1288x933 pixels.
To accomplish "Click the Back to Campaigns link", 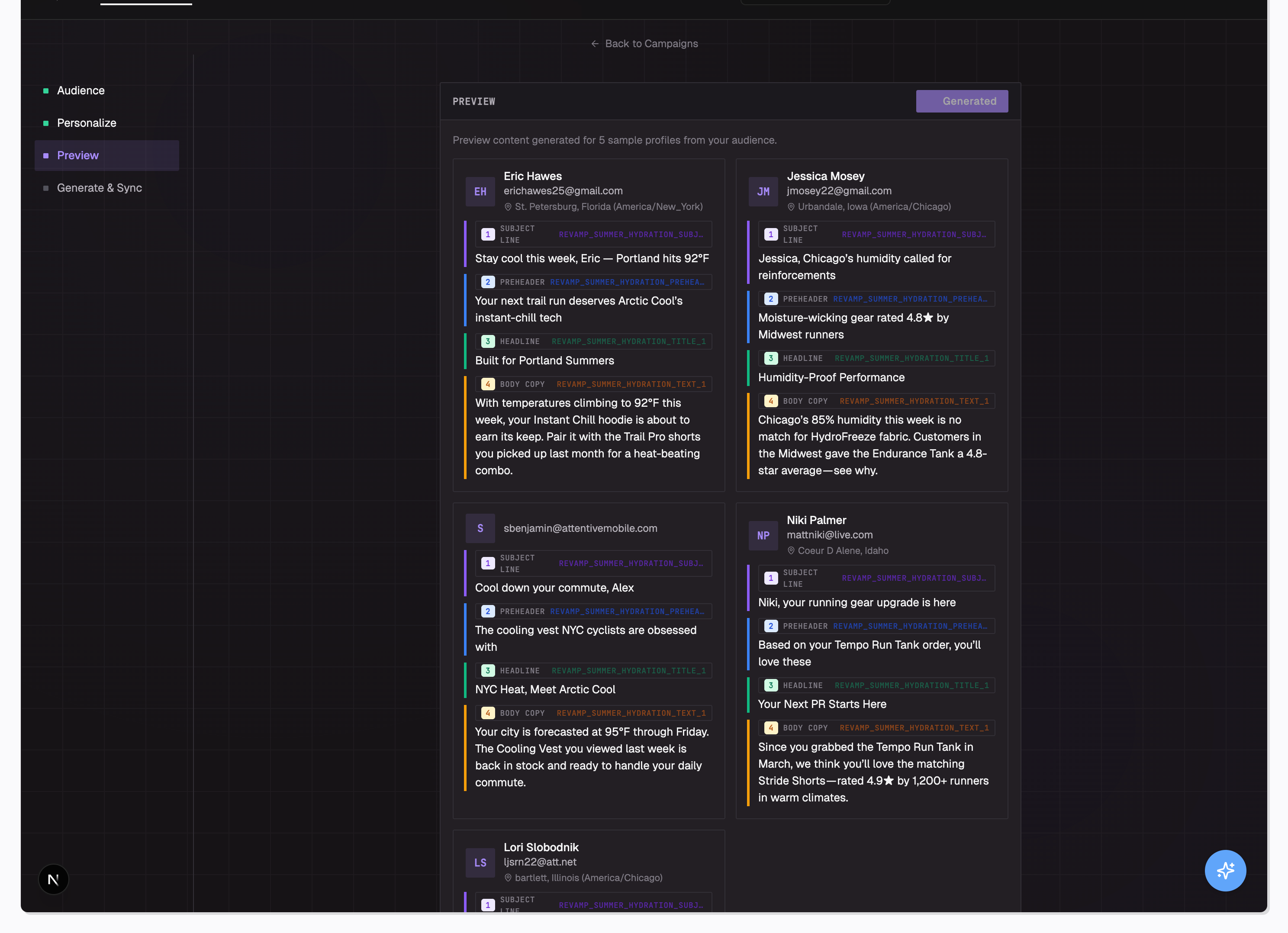I will (x=651, y=43).
